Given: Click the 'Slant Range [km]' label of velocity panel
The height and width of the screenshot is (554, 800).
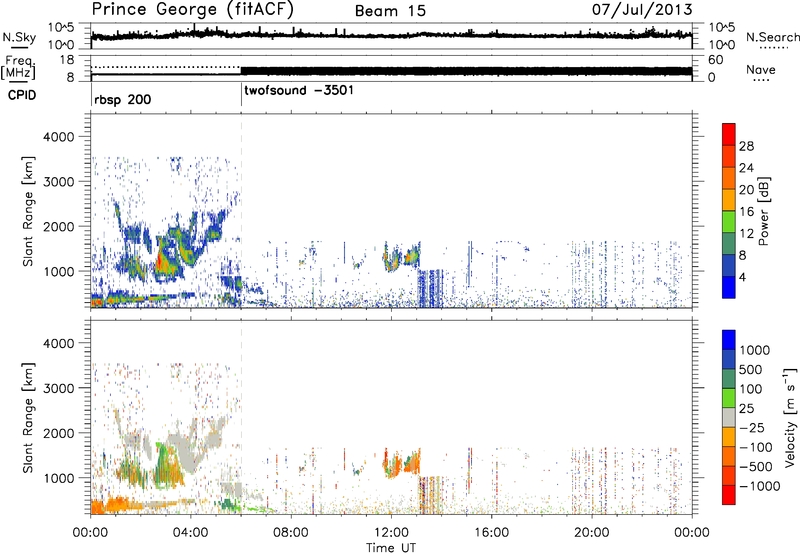Looking at the screenshot, I should tap(28, 418).
